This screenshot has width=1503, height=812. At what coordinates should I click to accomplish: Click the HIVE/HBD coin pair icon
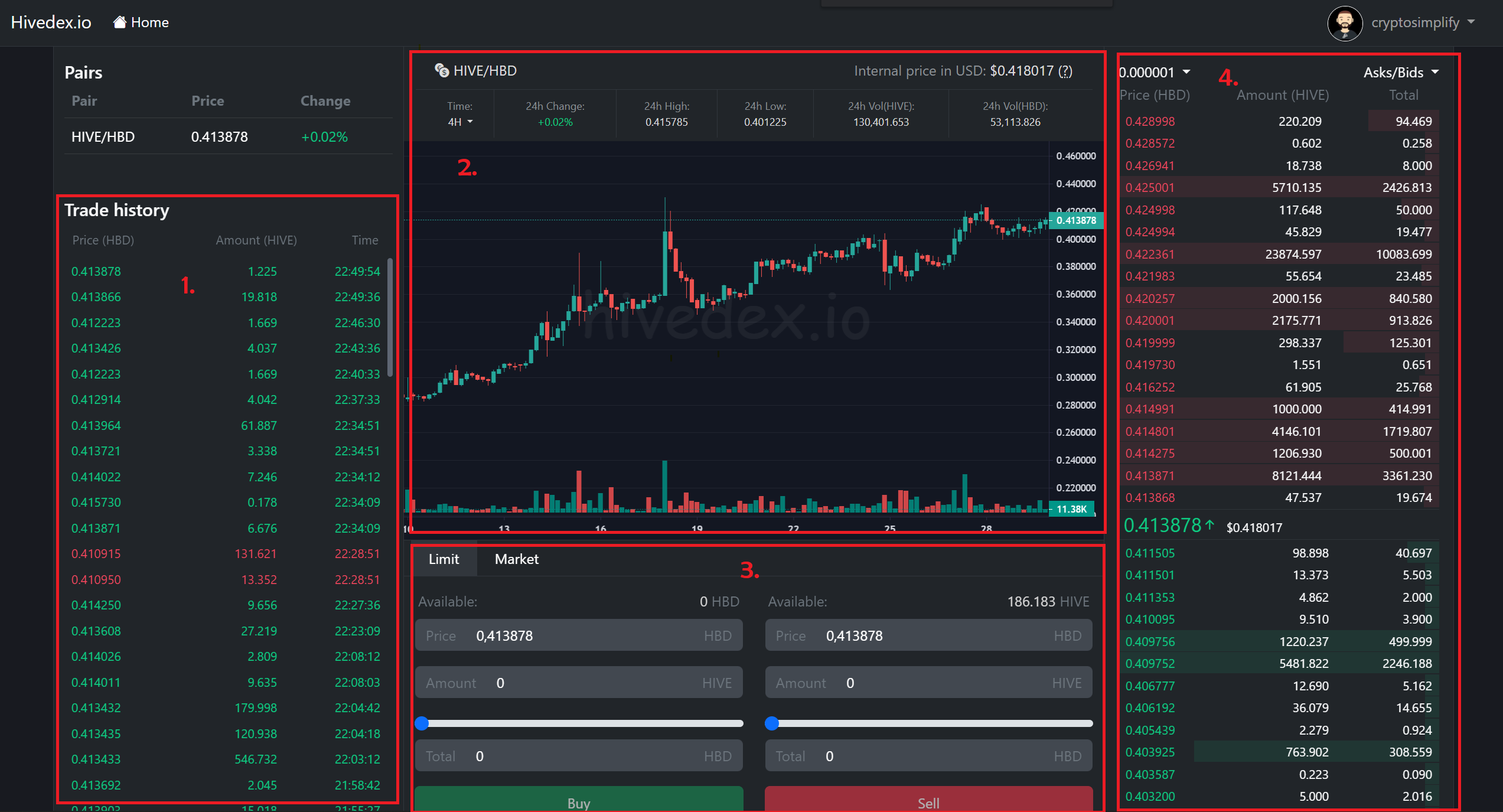point(442,71)
